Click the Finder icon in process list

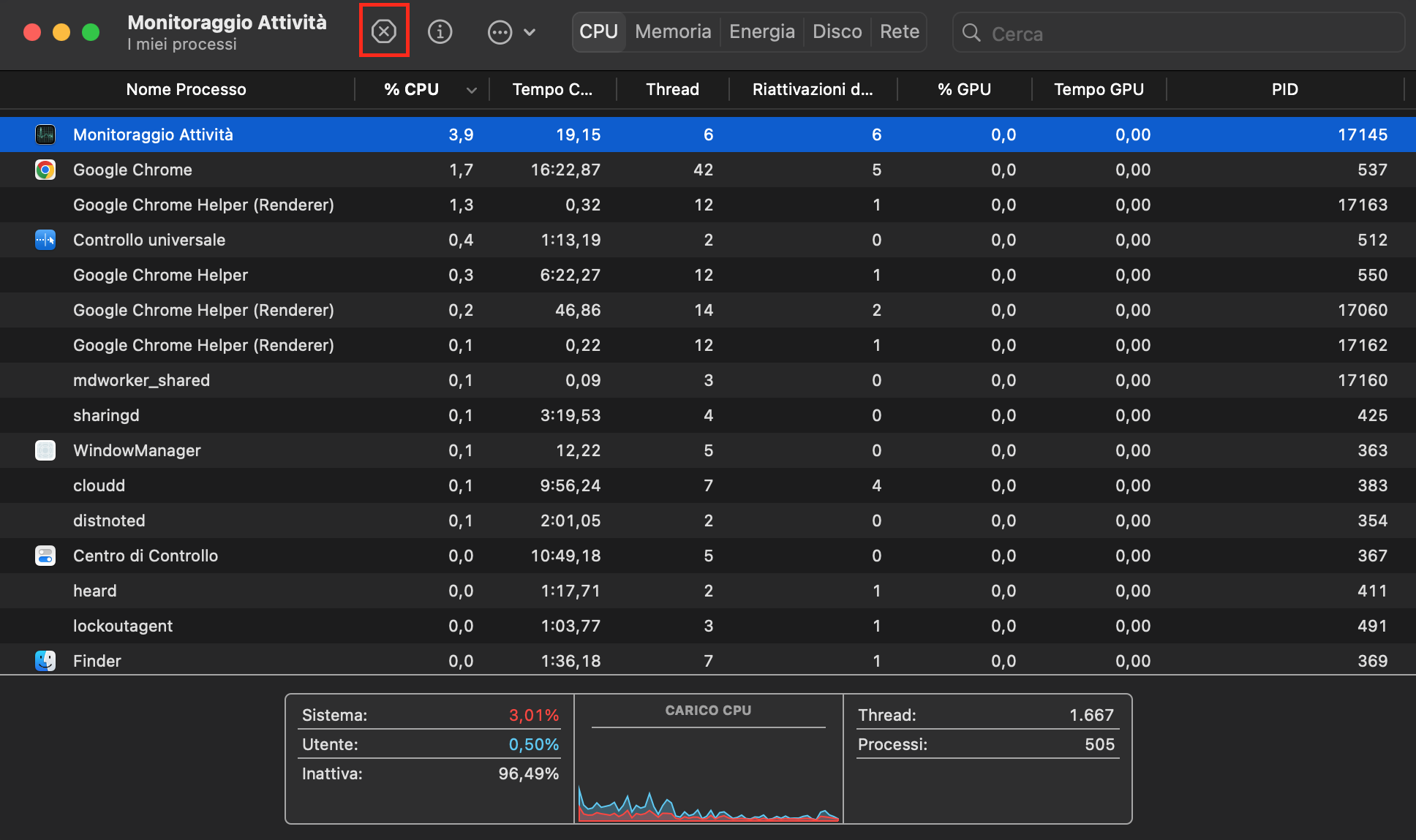point(45,661)
